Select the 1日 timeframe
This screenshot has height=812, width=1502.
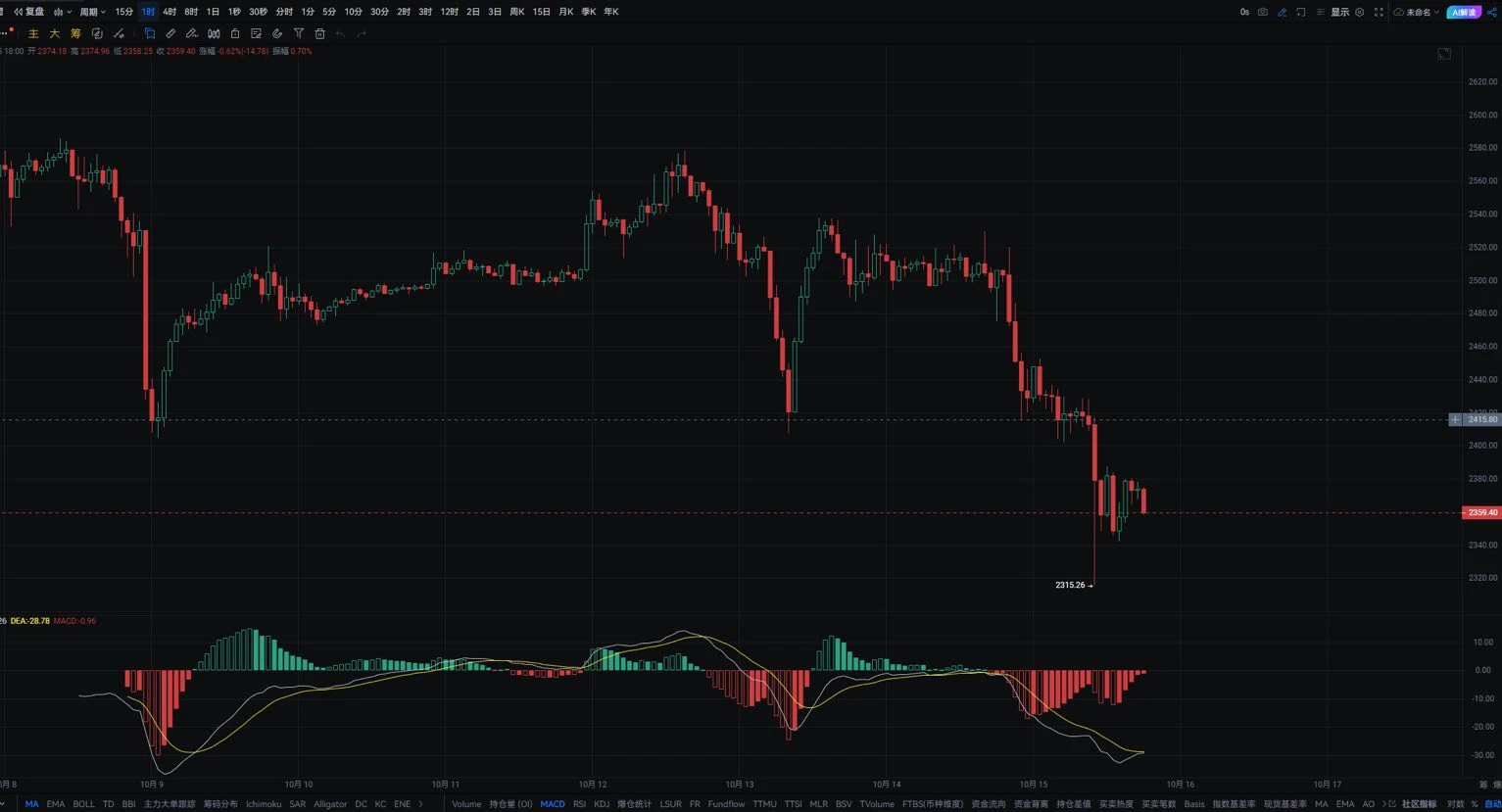213,12
